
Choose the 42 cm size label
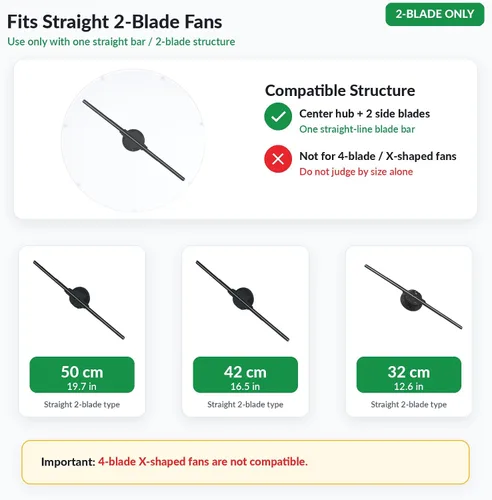(245, 375)
